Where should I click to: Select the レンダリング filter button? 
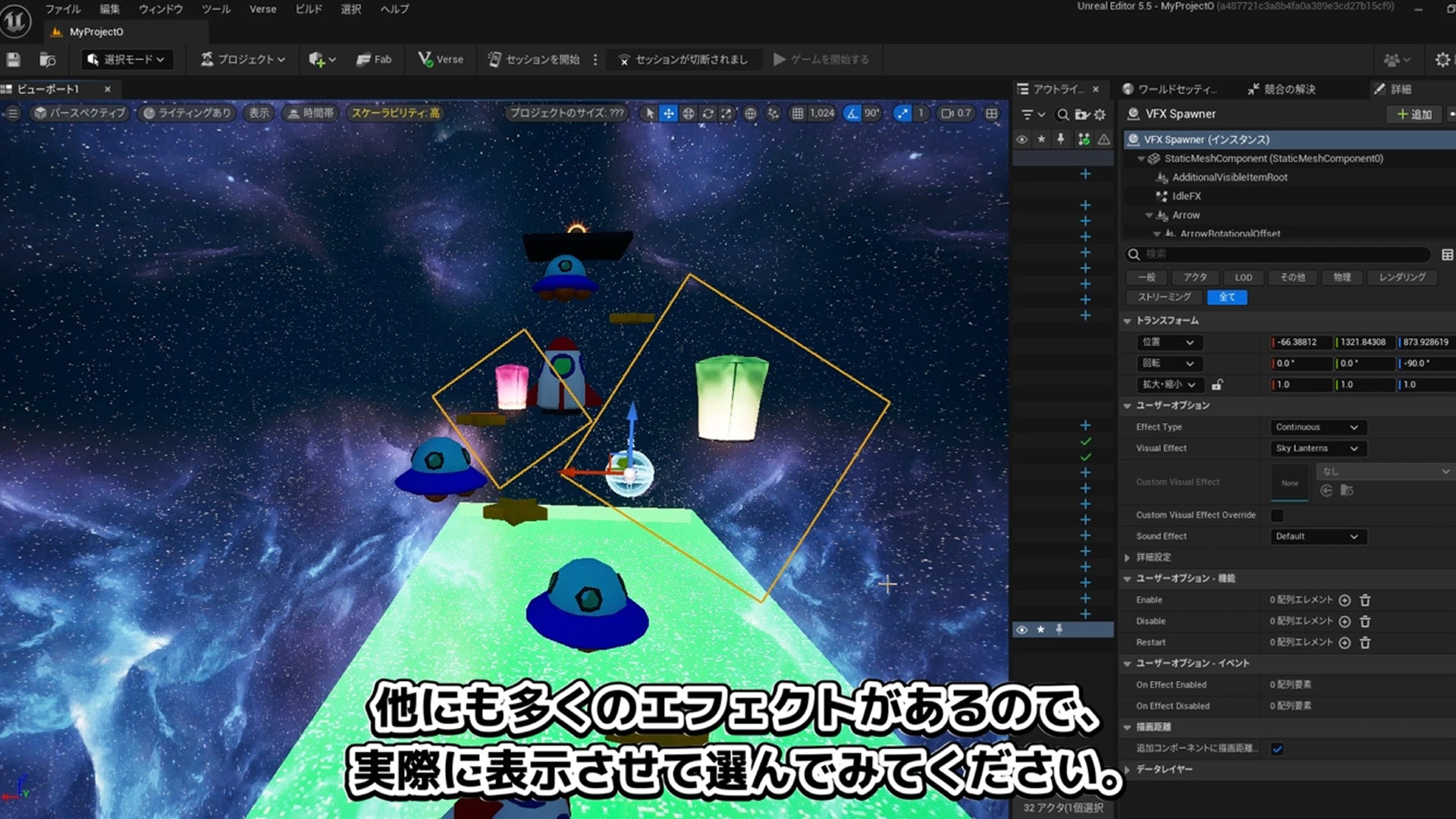click(1402, 278)
